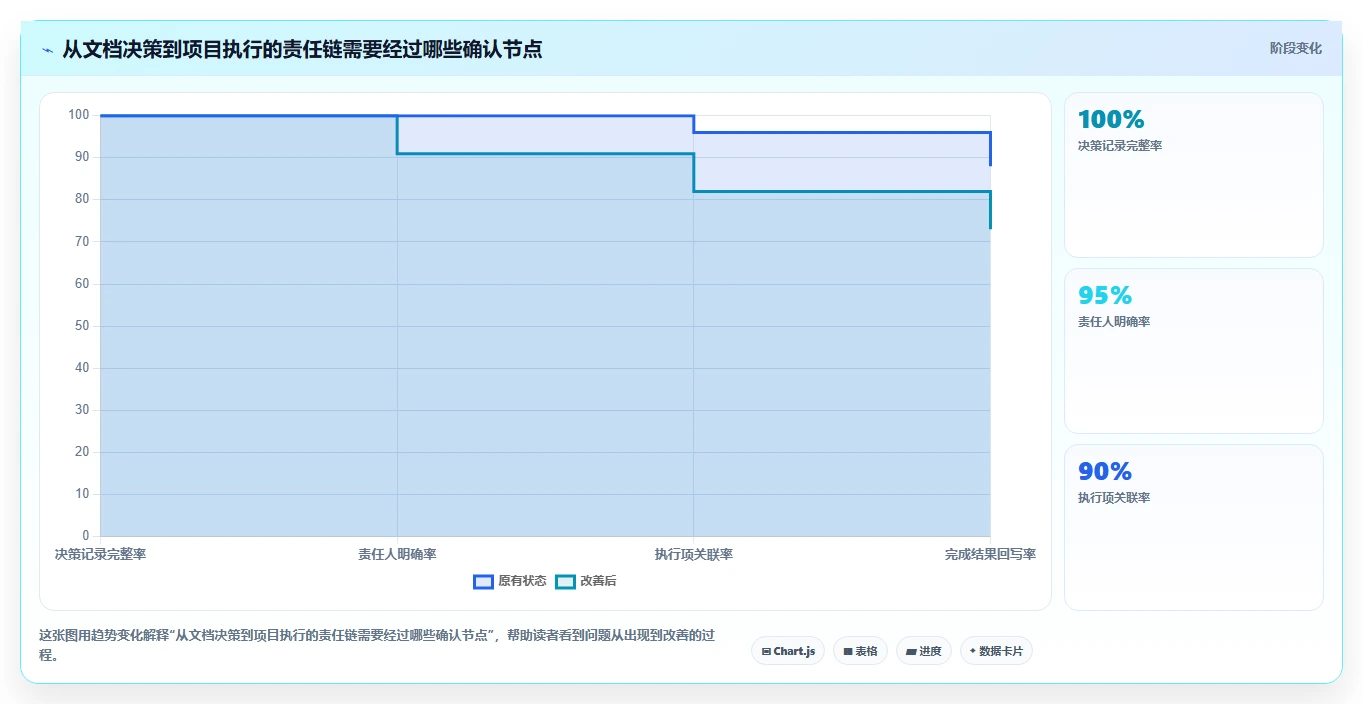Click the 进度 tag
The image size is (1363, 704).
pyautogui.click(x=924, y=651)
